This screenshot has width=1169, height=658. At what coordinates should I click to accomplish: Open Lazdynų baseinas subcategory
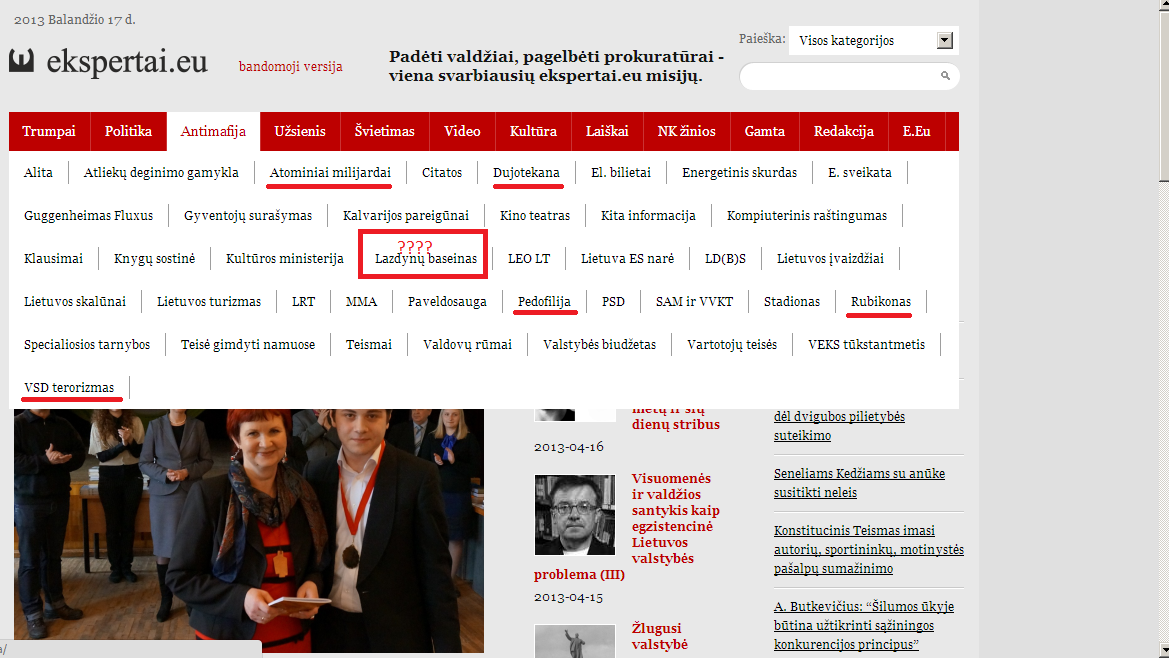tap(426, 259)
